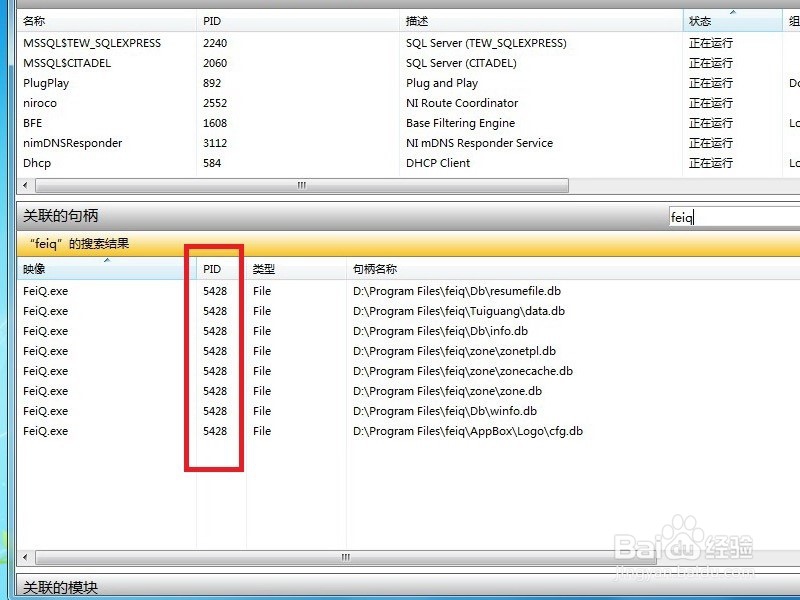
Task: Select the AppBox\Logo\cfg.db handle path
Action: (x=468, y=431)
